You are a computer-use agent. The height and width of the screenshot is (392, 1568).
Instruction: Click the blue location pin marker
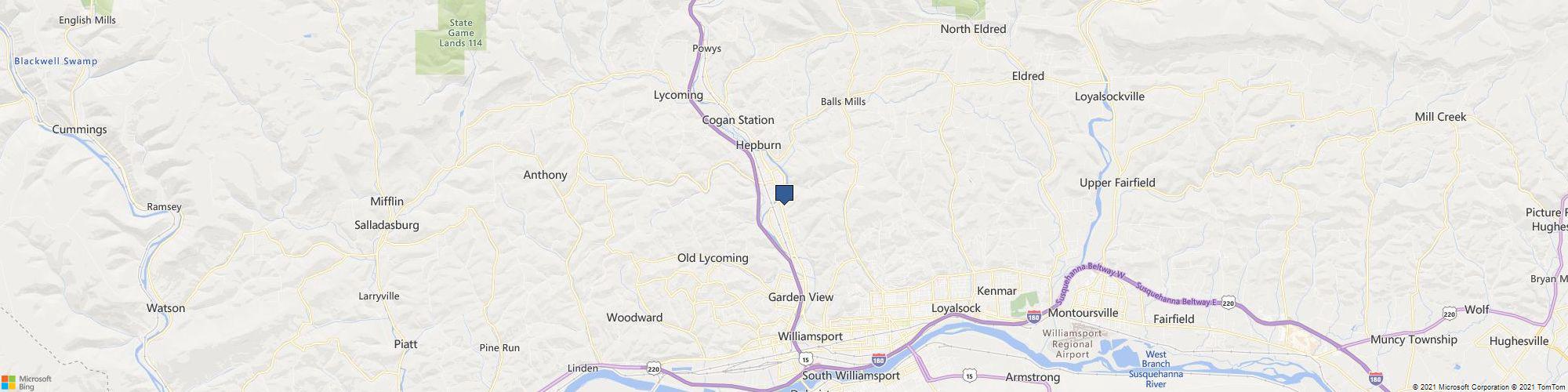coord(784,195)
